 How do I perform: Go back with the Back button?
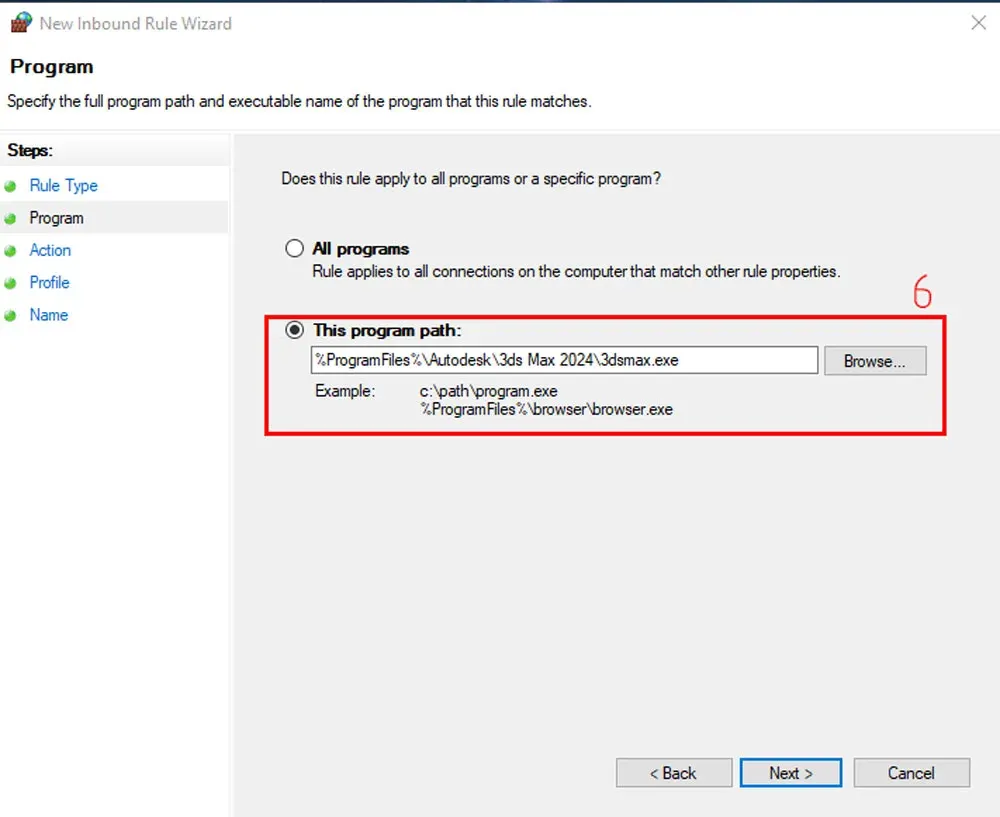(x=673, y=773)
